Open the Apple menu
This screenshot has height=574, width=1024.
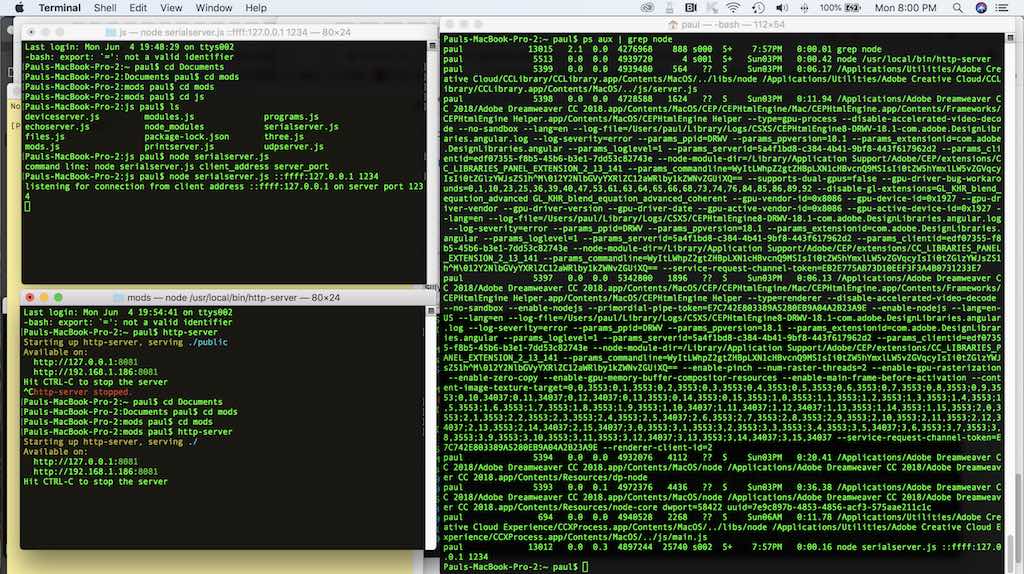(19, 8)
